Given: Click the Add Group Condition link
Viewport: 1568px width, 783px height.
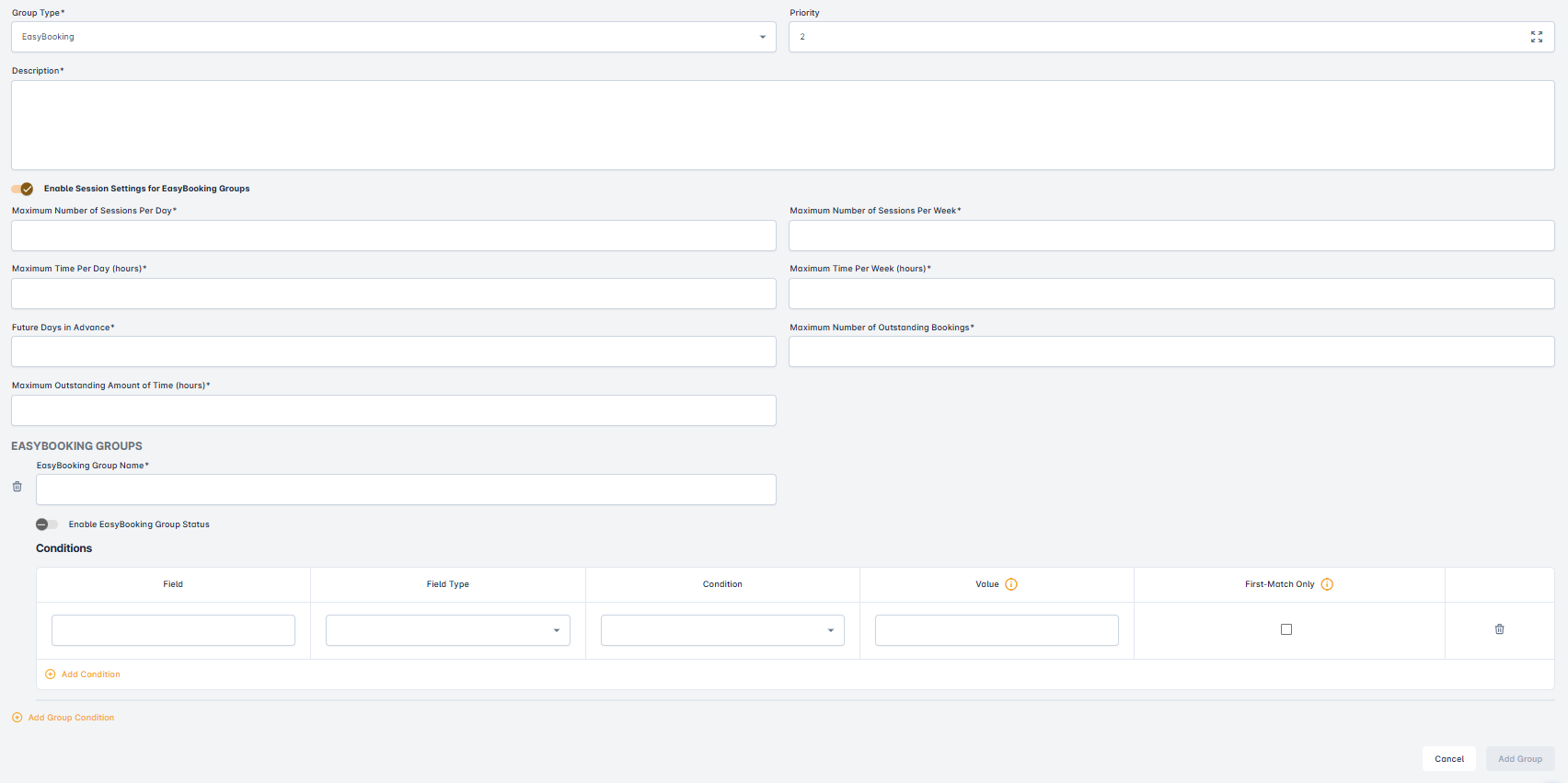Looking at the screenshot, I should (71, 718).
